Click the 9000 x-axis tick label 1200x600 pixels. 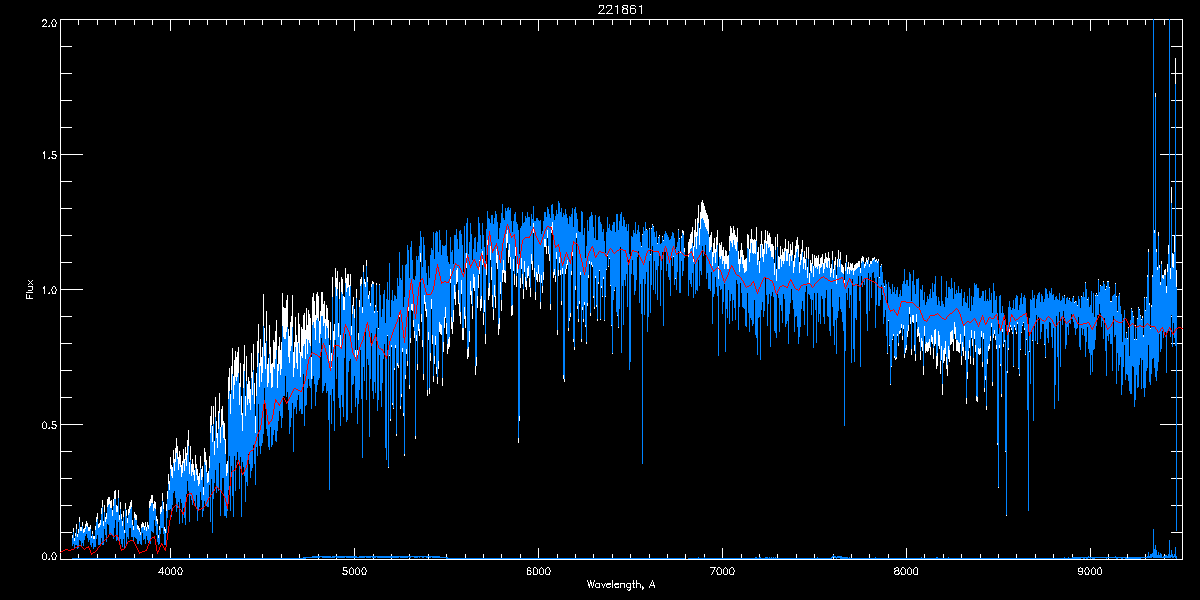coord(1090,572)
